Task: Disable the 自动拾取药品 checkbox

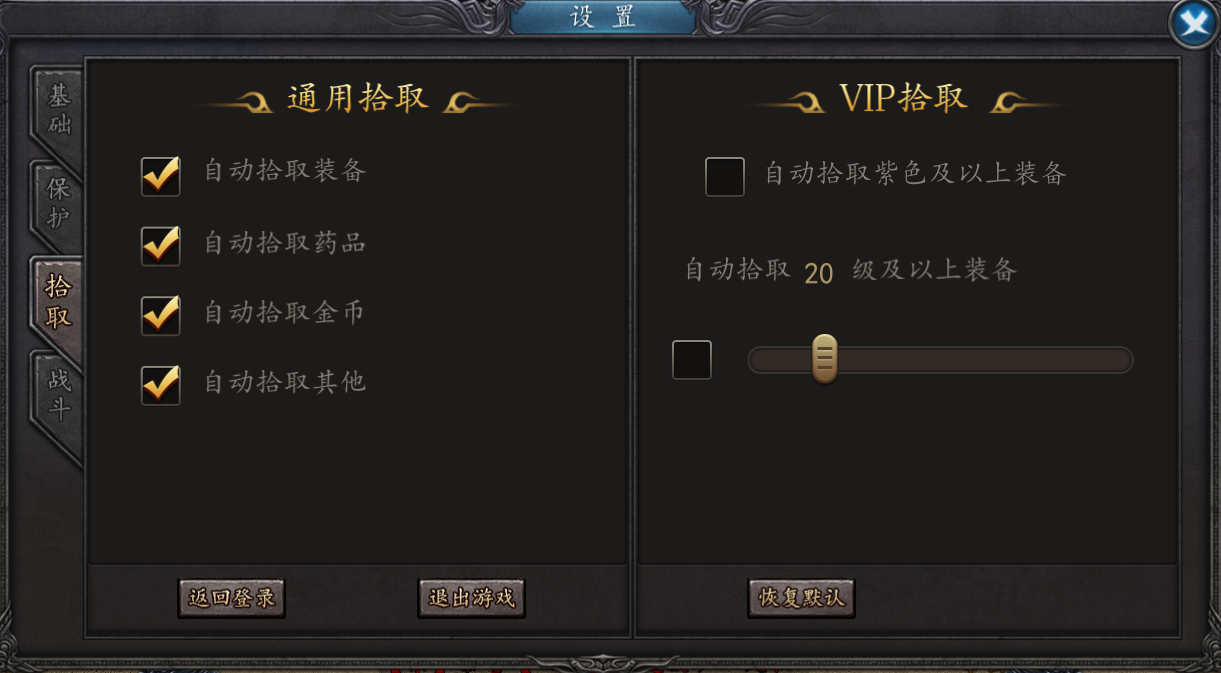Action: (x=161, y=245)
